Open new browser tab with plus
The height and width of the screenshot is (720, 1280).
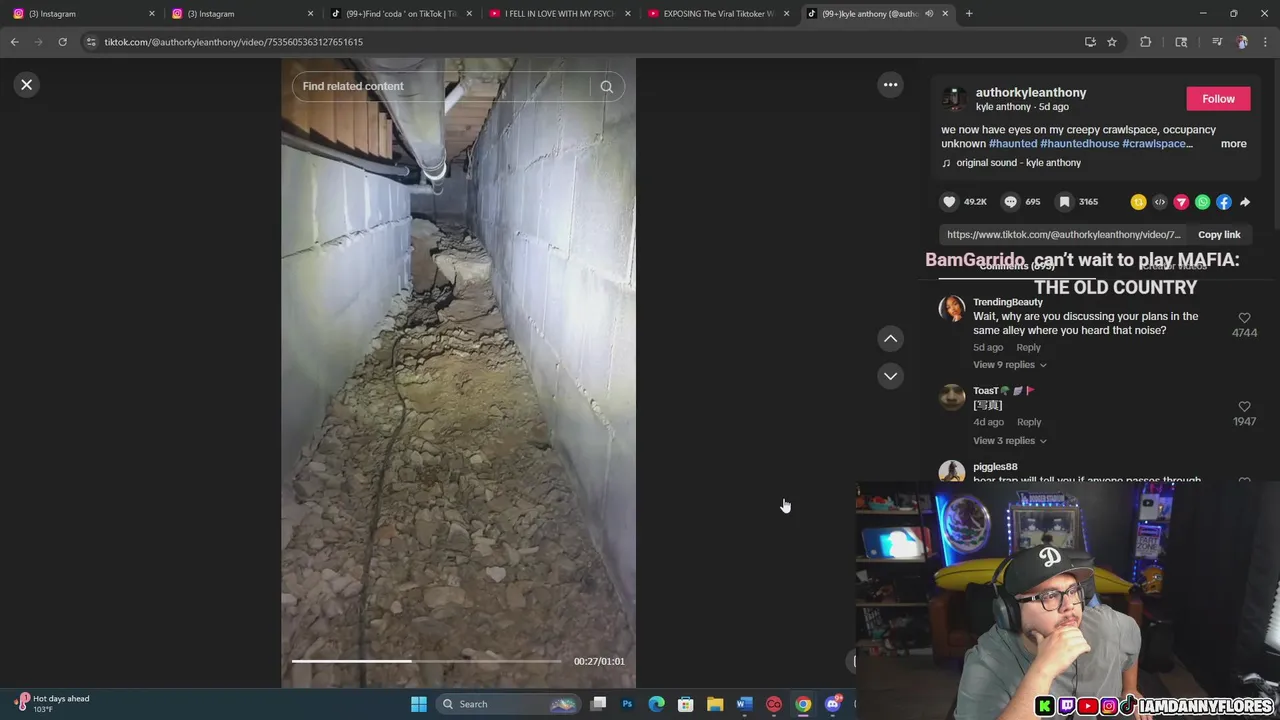coord(969,14)
